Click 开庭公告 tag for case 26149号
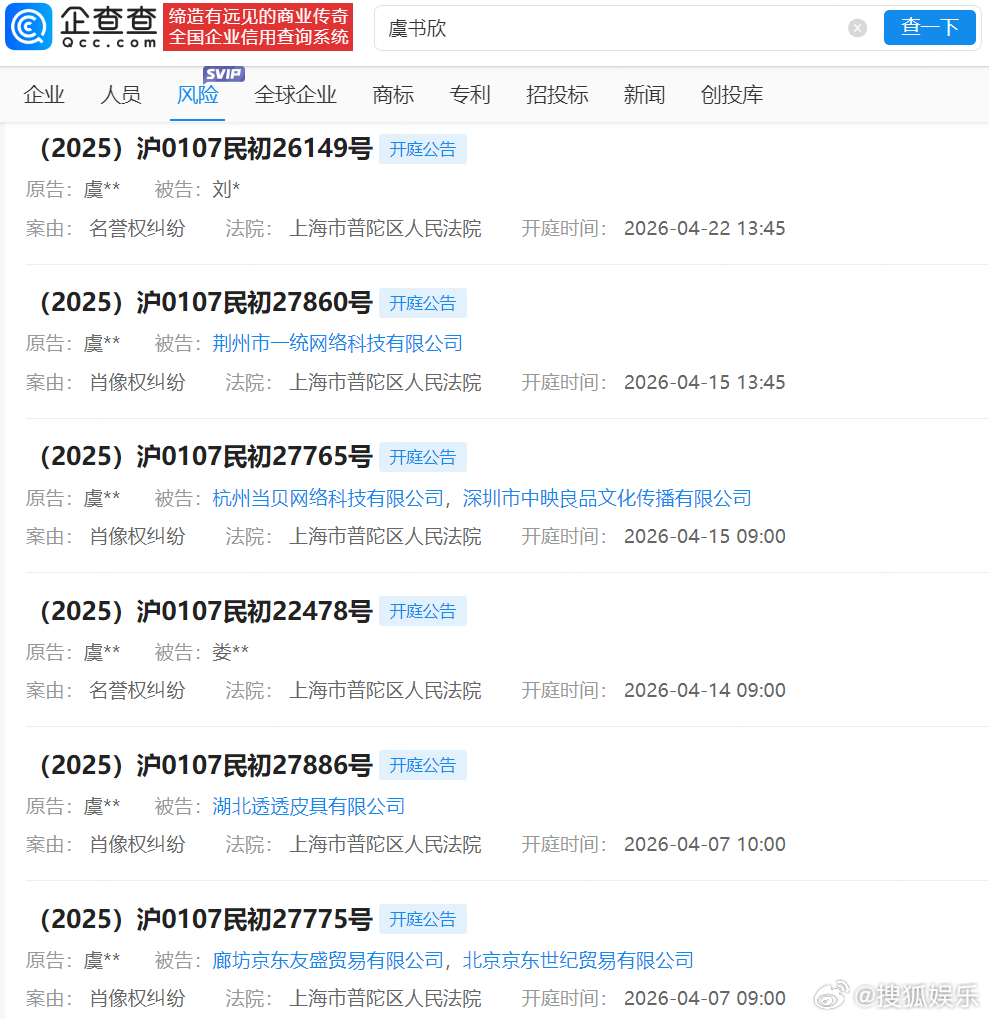Image resolution: width=989 pixels, height=1019 pixels. [423, 149]
